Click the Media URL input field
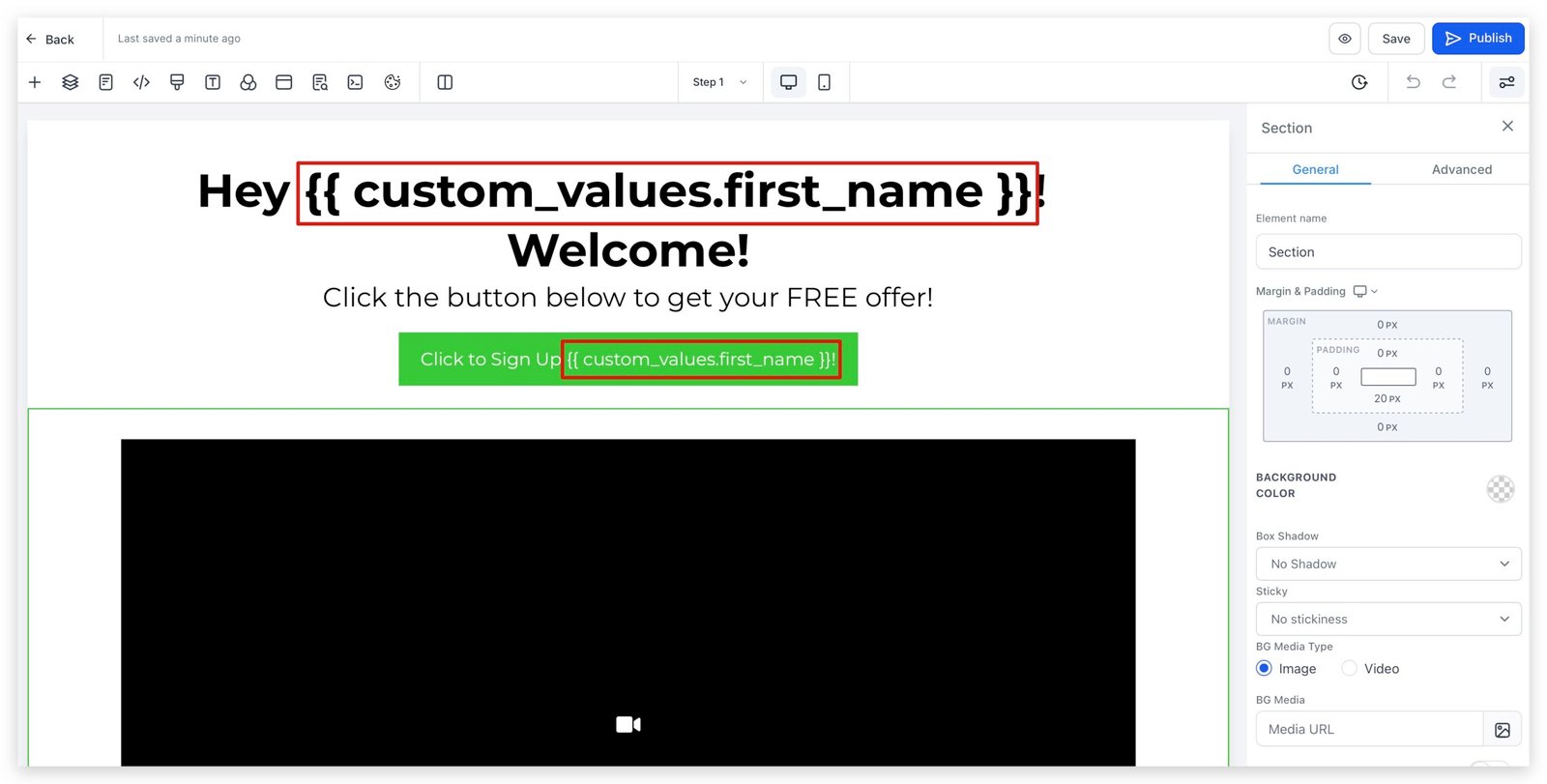Image resolution: width=1547 pixels, height=784 pixels. click(1369, 730)
